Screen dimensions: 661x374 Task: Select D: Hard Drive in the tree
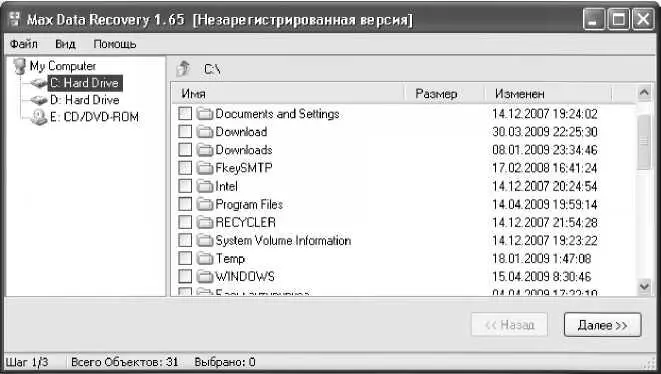(x=85, y=100)
